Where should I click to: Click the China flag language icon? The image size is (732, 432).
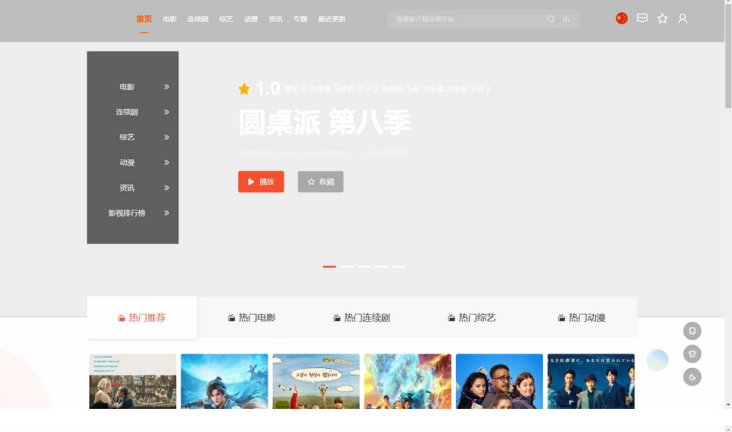(x=621, y=18)
